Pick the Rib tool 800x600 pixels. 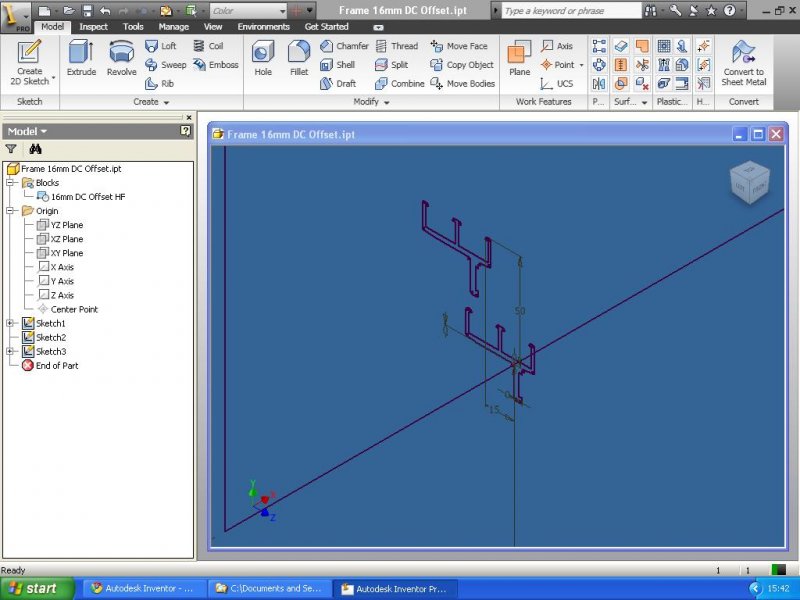(159, 84)
